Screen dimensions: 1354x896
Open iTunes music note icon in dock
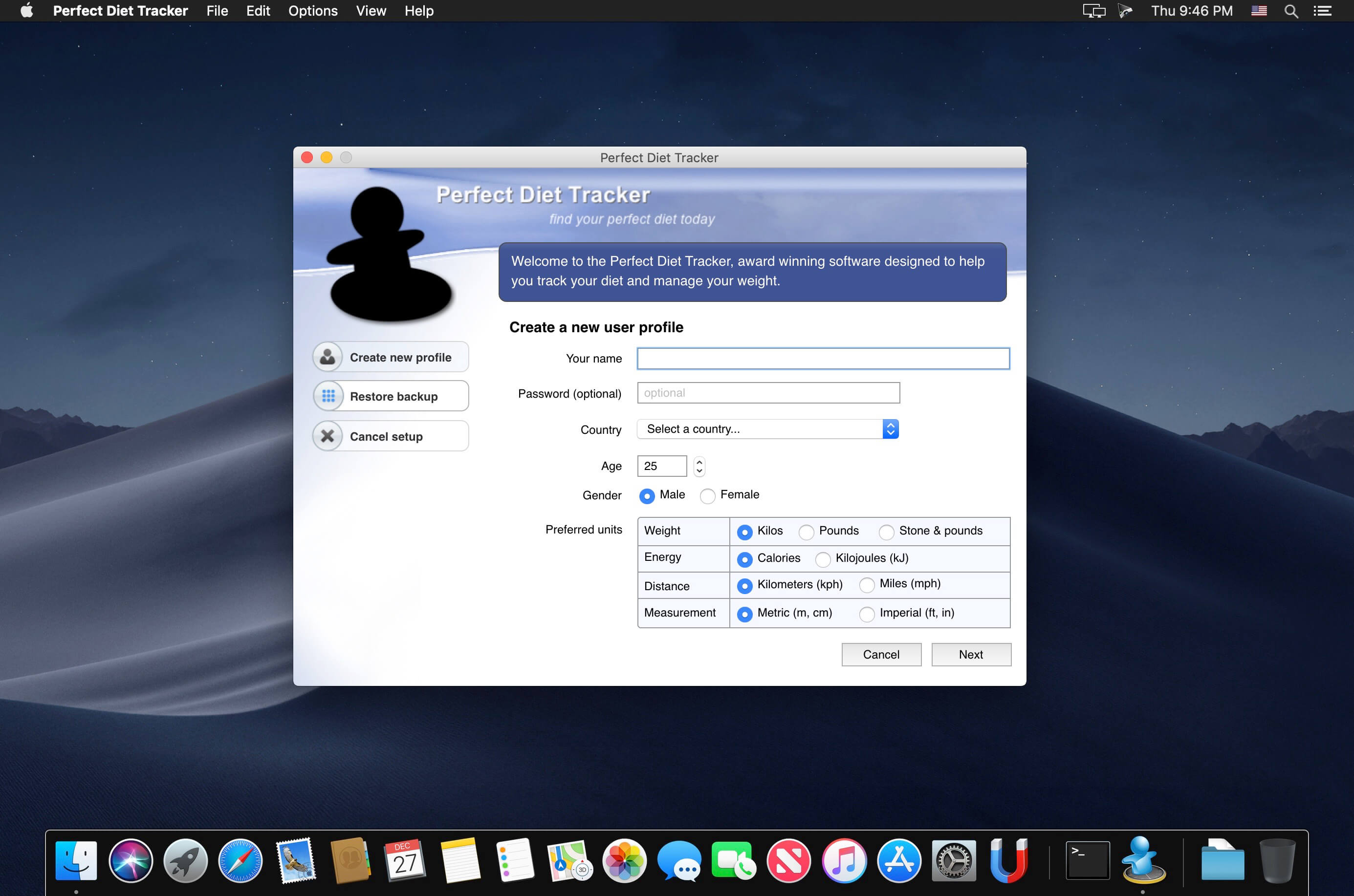click(844, 860)
